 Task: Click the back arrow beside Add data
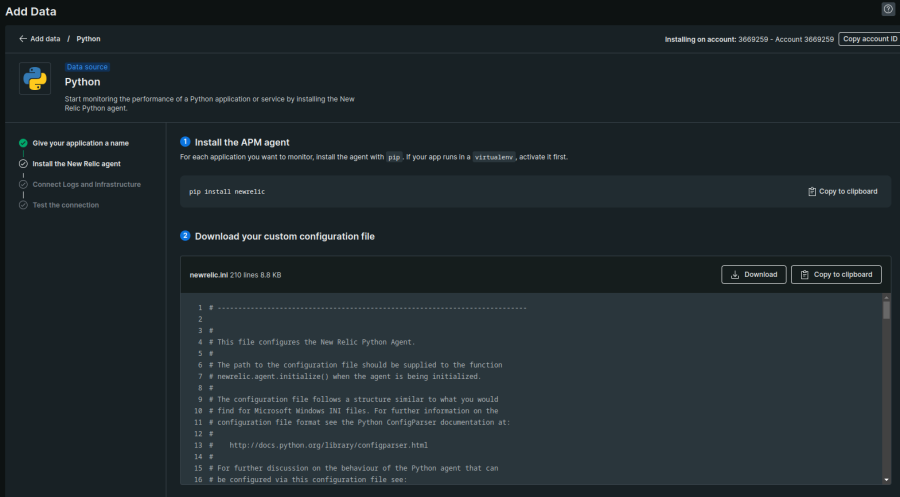point(23,39)
